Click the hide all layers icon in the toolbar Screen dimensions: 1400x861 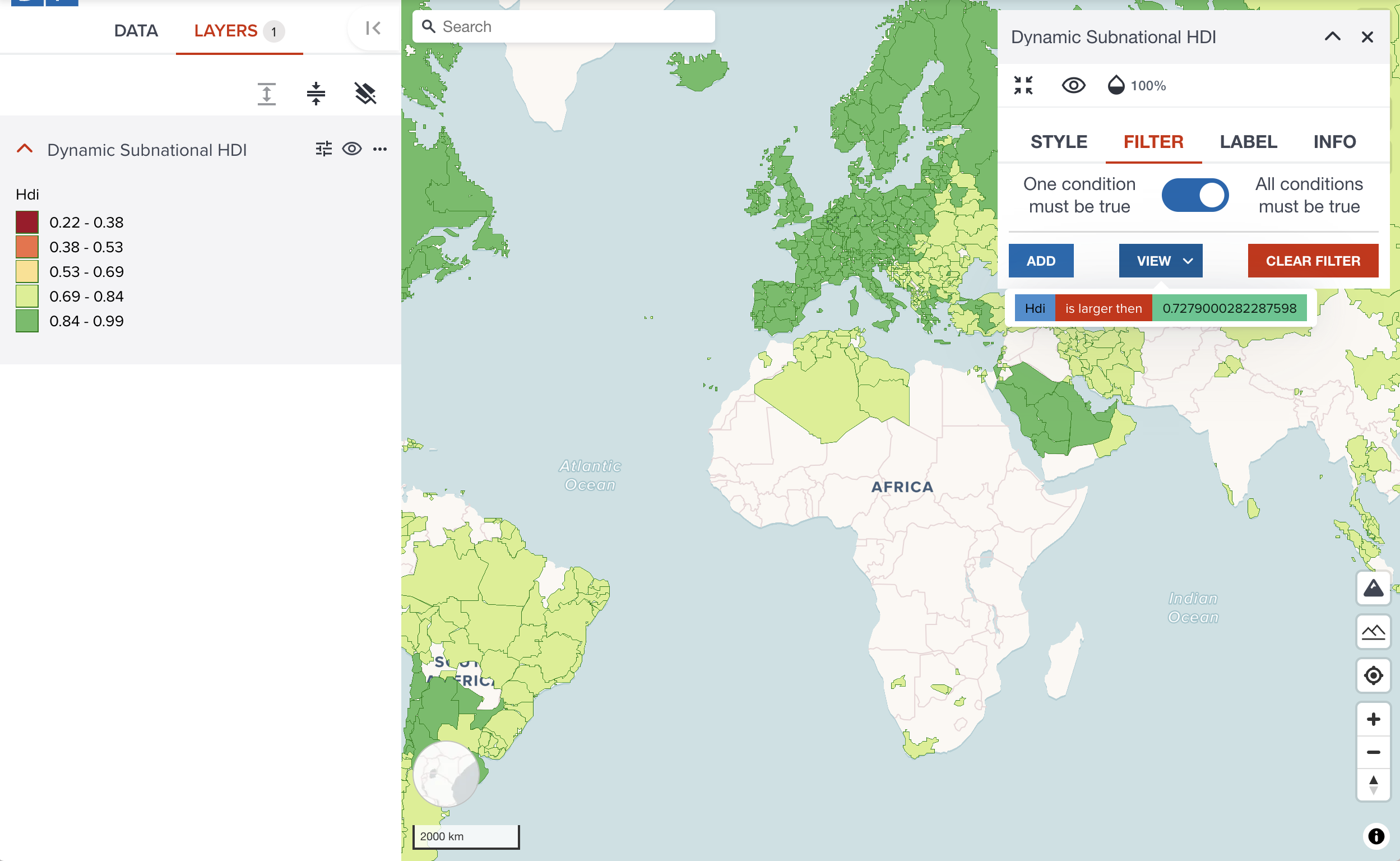366,93
